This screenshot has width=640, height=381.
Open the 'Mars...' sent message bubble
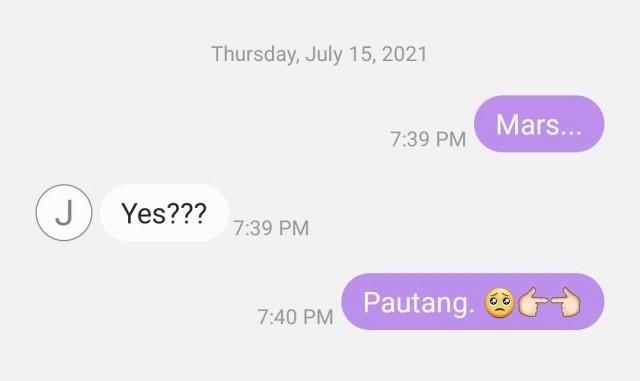tap(539, 124)
